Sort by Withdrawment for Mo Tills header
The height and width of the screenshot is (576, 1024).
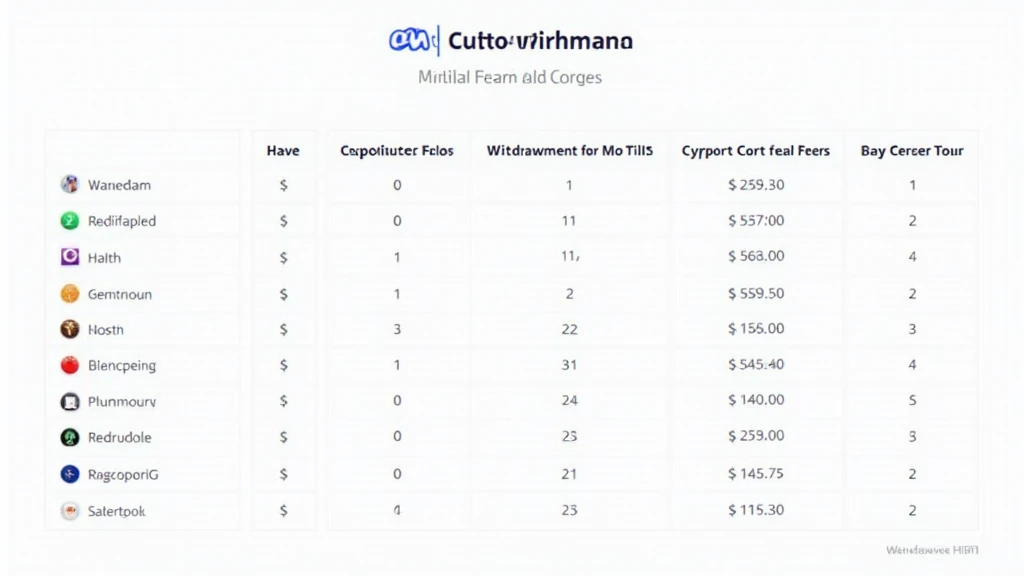[x=569, y=151]
